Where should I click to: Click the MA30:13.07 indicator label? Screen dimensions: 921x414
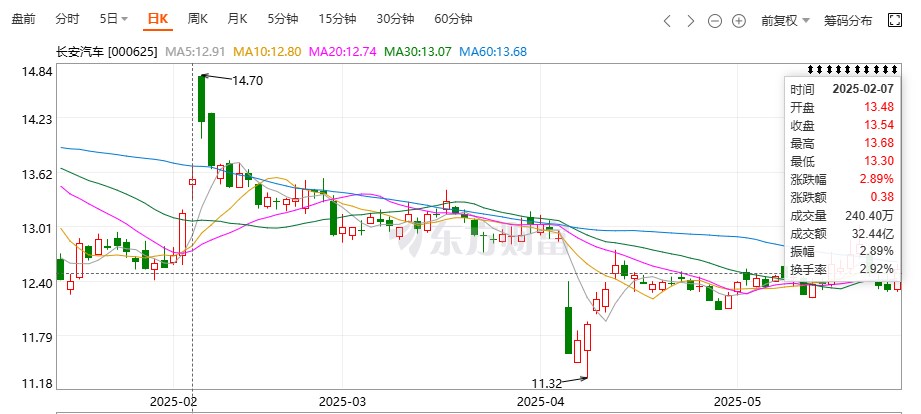[x=418, y=52]
